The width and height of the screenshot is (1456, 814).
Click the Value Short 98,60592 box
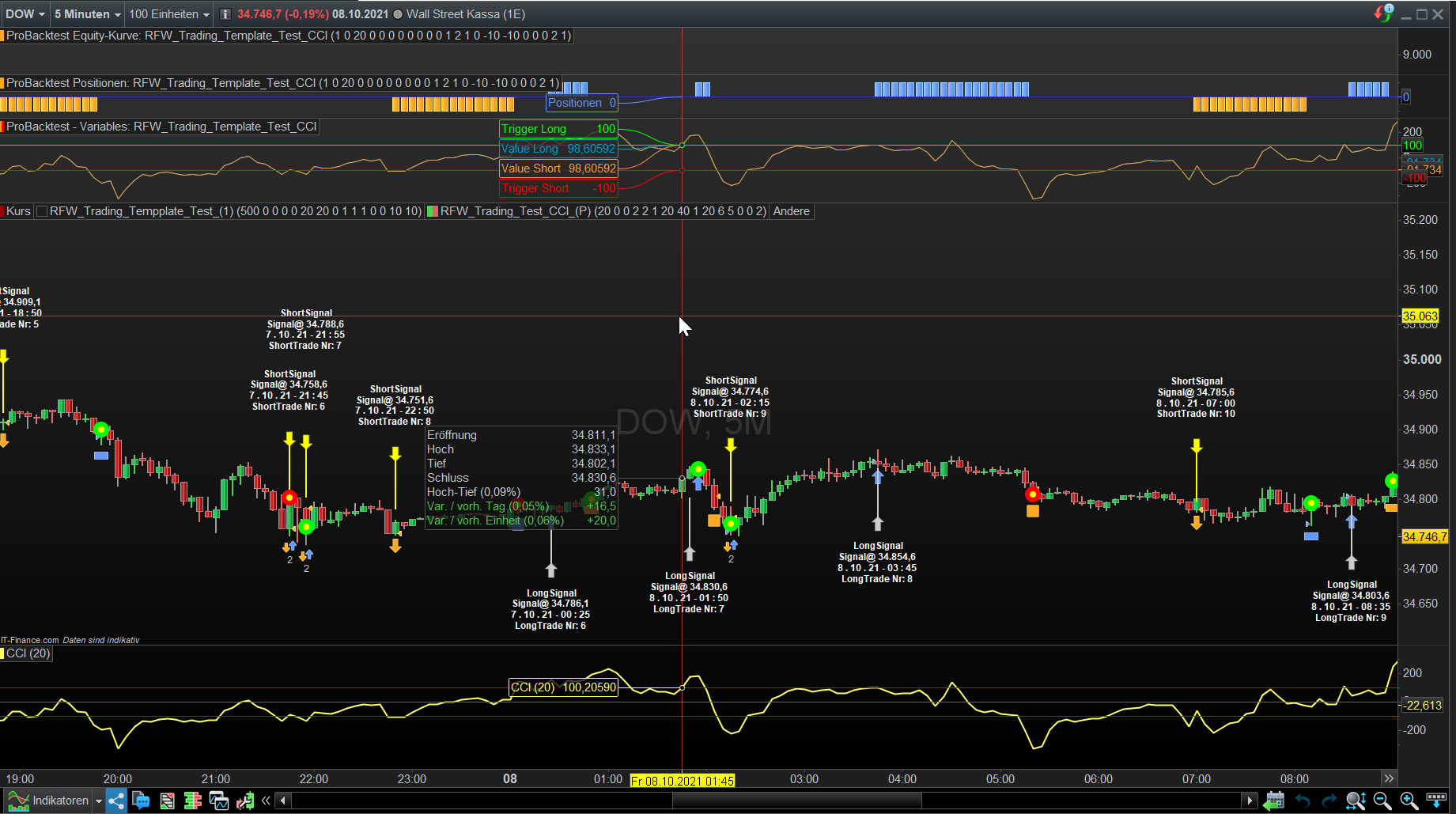558,168
